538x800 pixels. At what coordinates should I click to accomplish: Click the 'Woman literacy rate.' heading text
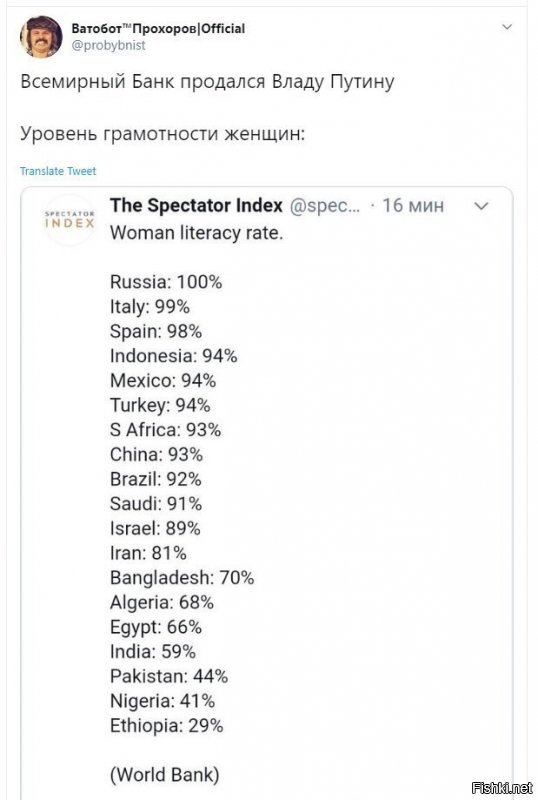tap(196, 233)
